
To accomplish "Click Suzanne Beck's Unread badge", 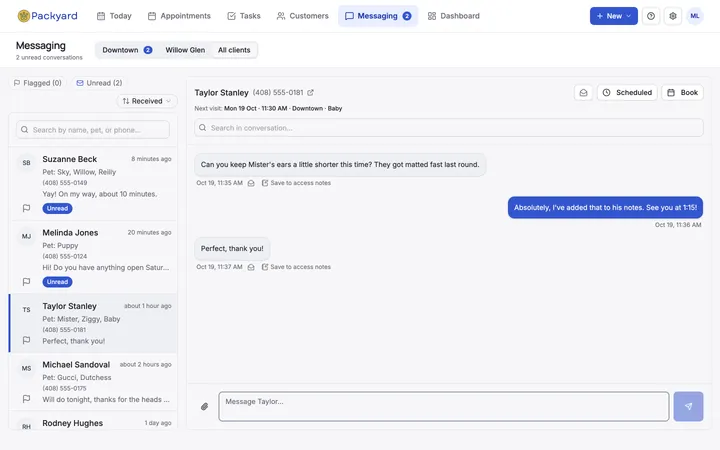I will click(x=57, y=208).
